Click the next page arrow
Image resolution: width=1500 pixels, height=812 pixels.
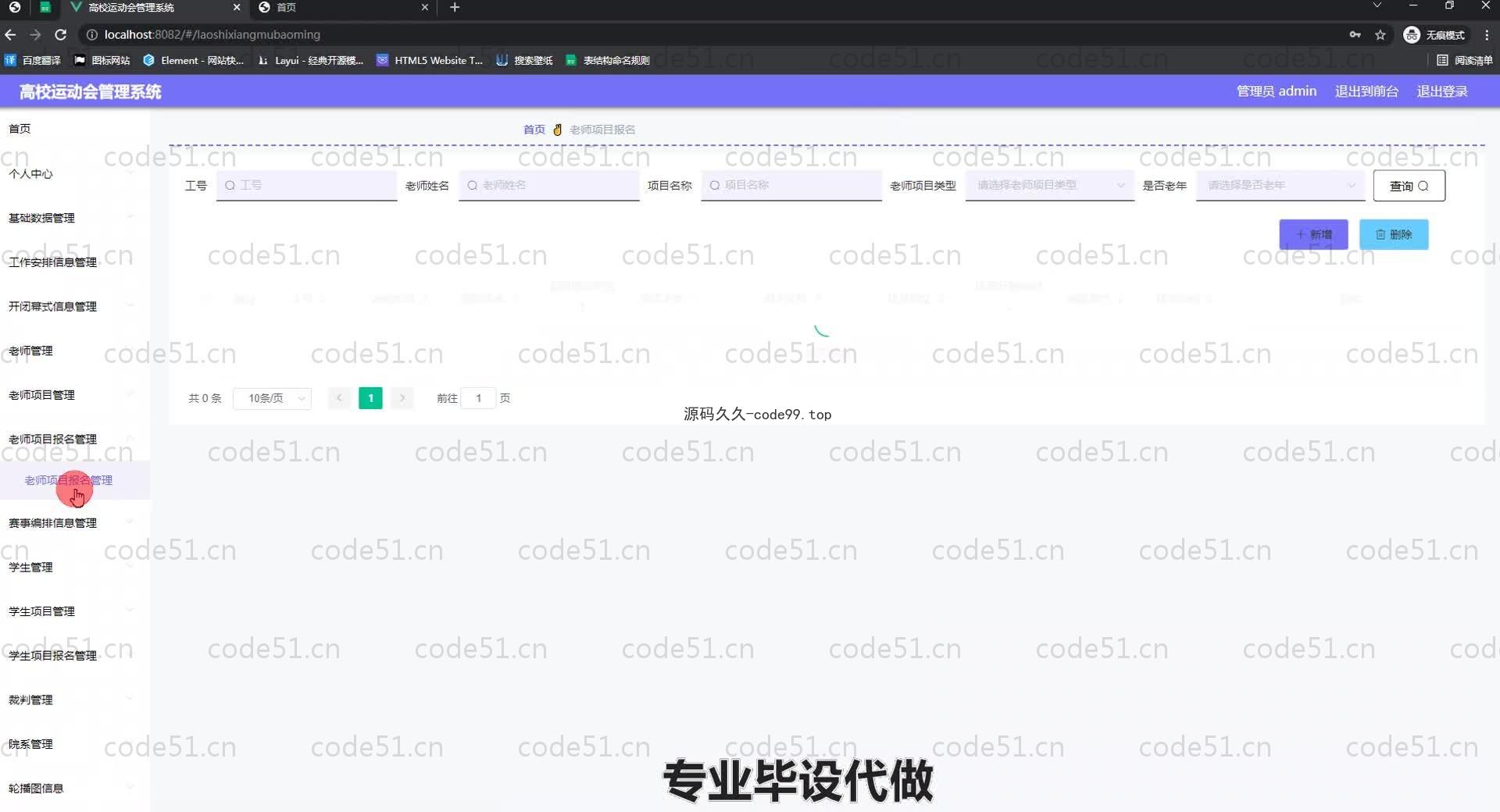click(402, 398)
